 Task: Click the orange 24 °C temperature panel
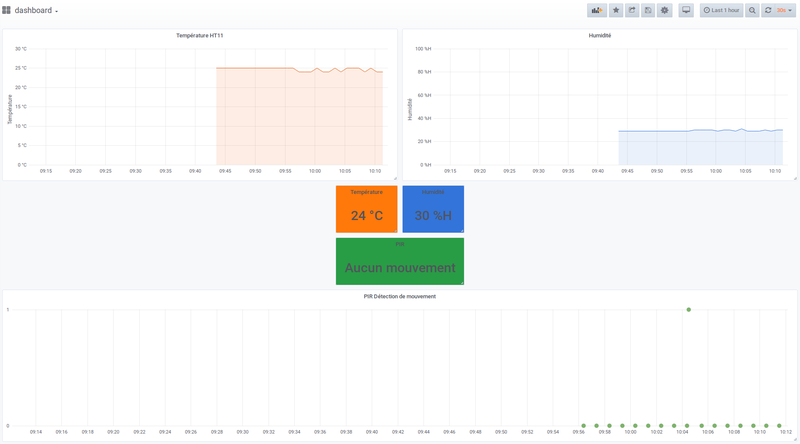click(366, 214)
